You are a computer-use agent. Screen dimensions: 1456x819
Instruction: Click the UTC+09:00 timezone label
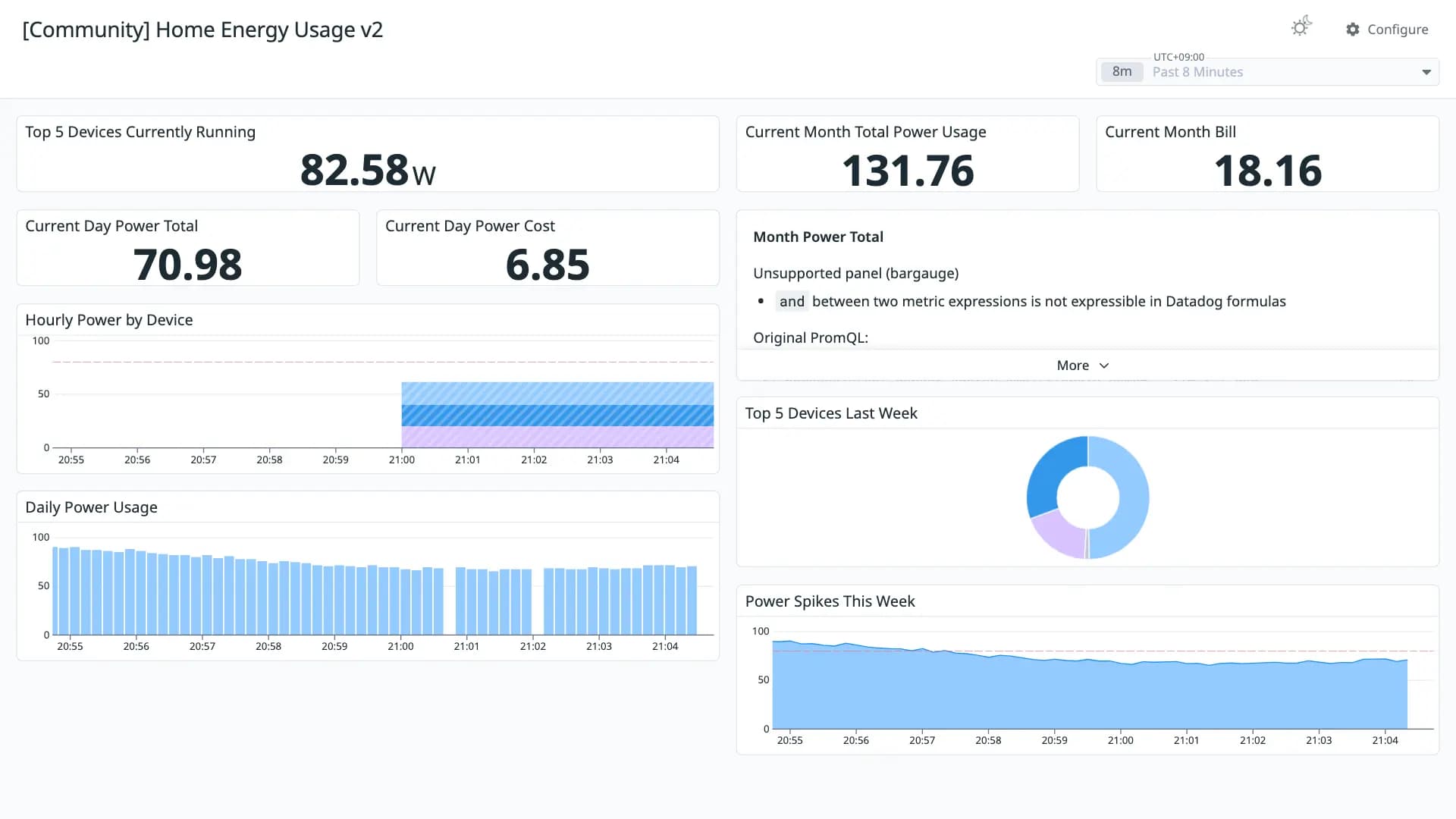coord(1178,57)
